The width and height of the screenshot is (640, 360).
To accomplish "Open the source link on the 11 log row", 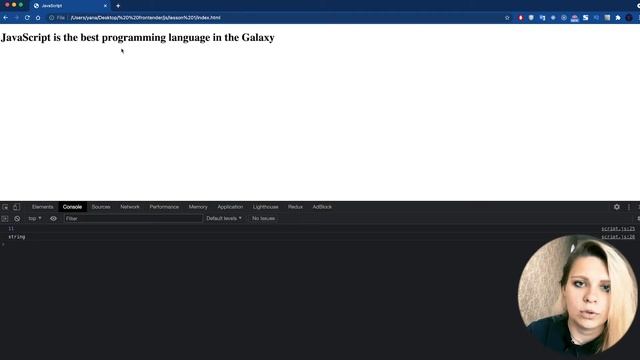I will [x=618, y=229].
